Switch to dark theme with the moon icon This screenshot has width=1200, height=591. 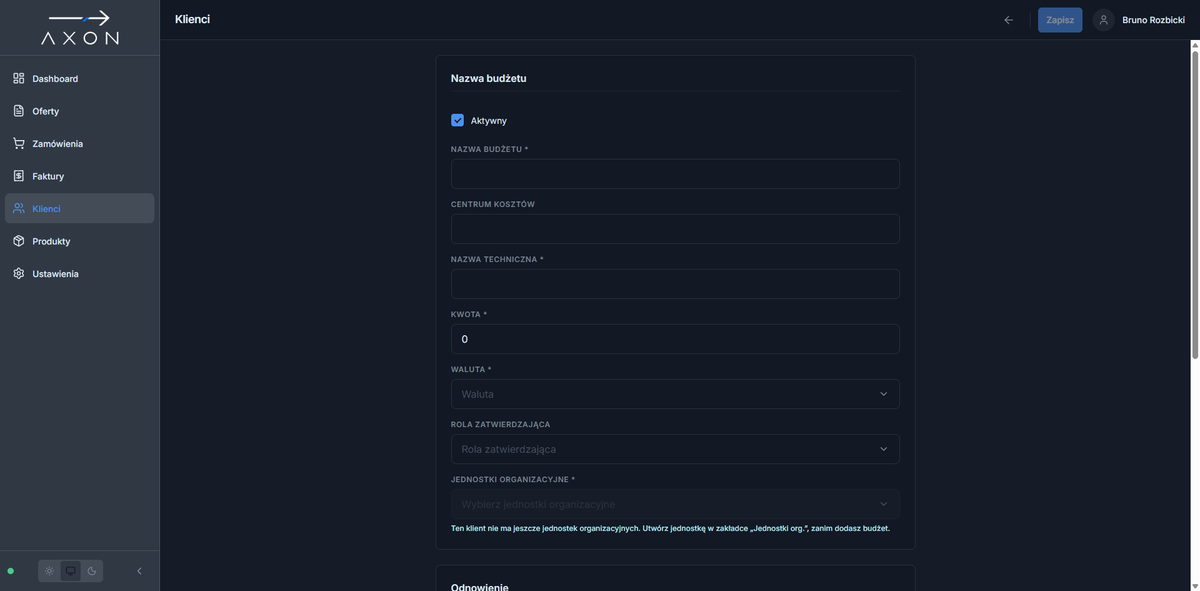tap(91, 571)
